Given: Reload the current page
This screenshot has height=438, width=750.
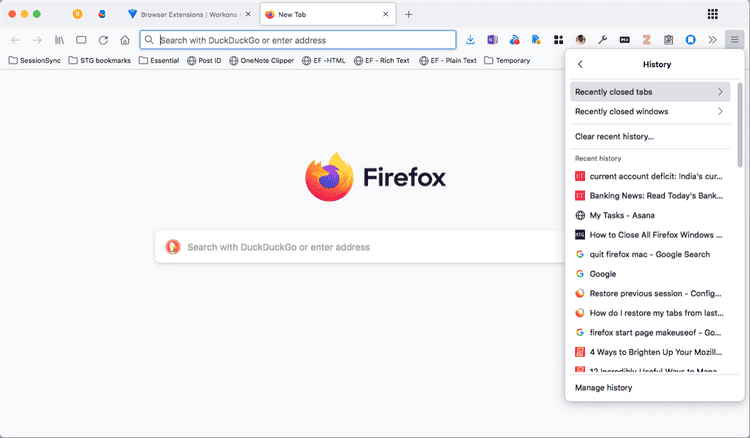Looking at the screenshot, I should [103, 40].
